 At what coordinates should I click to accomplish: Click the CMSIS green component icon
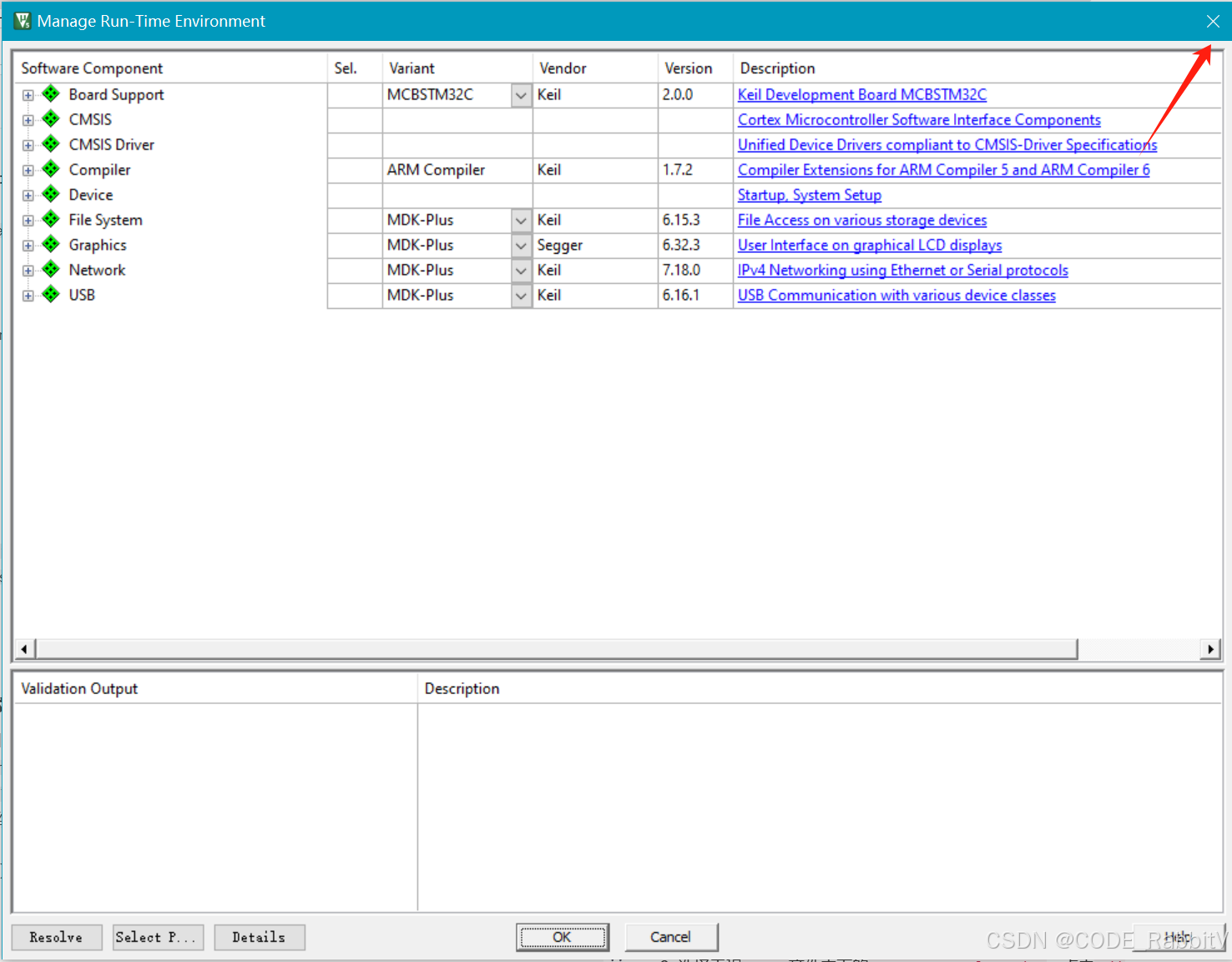[51, 119]
